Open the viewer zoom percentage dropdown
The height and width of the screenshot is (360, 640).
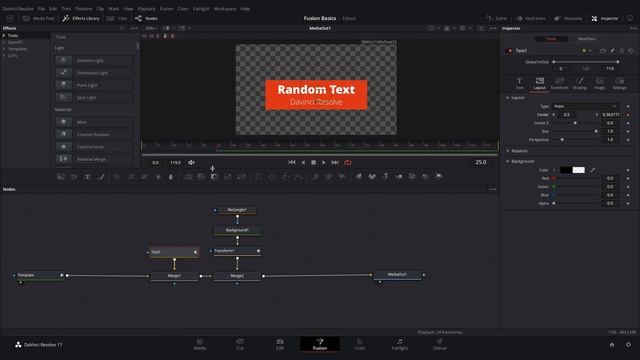click(151, 28)
